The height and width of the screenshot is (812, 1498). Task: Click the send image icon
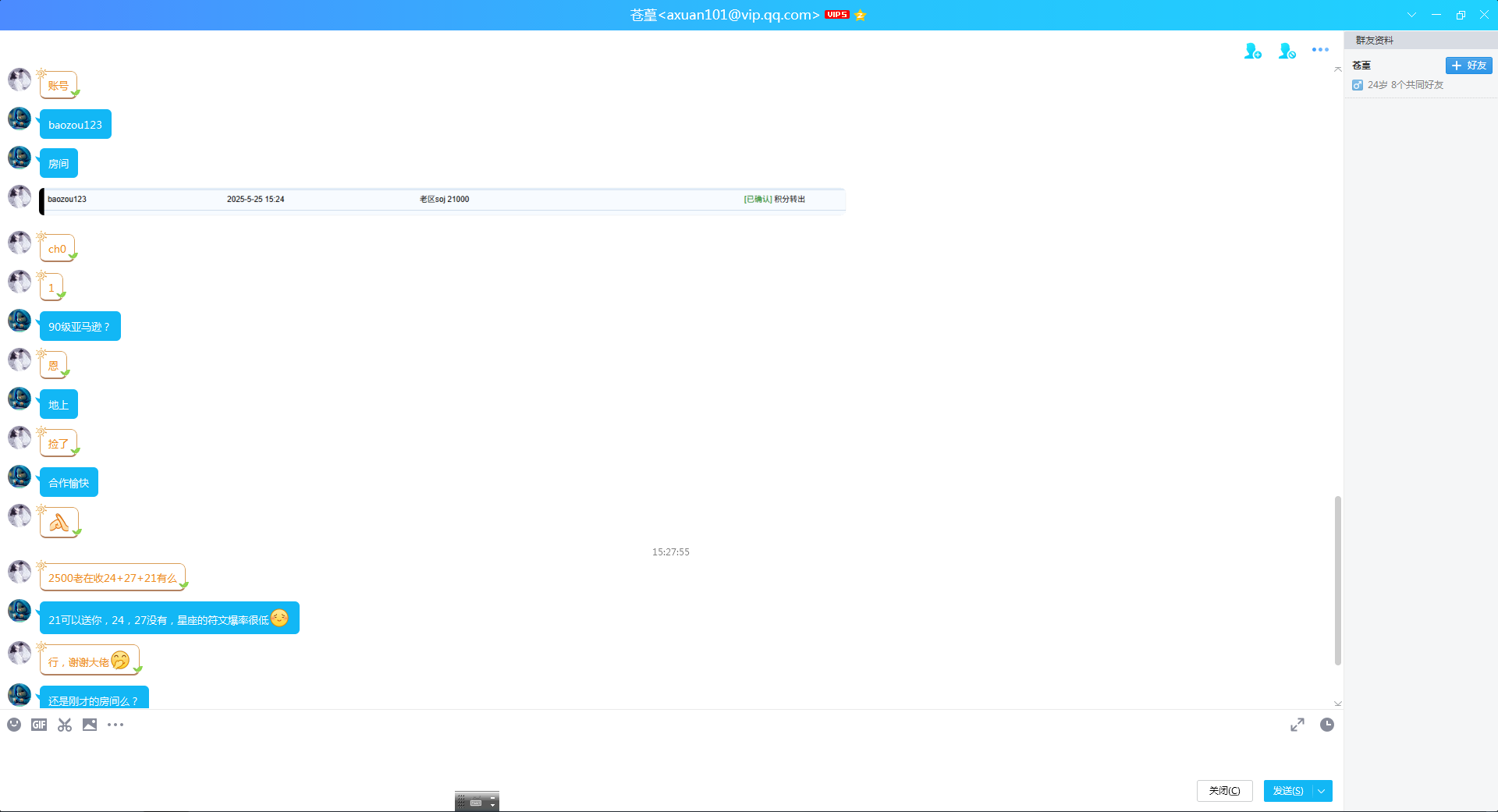click(x=90, y=725)
